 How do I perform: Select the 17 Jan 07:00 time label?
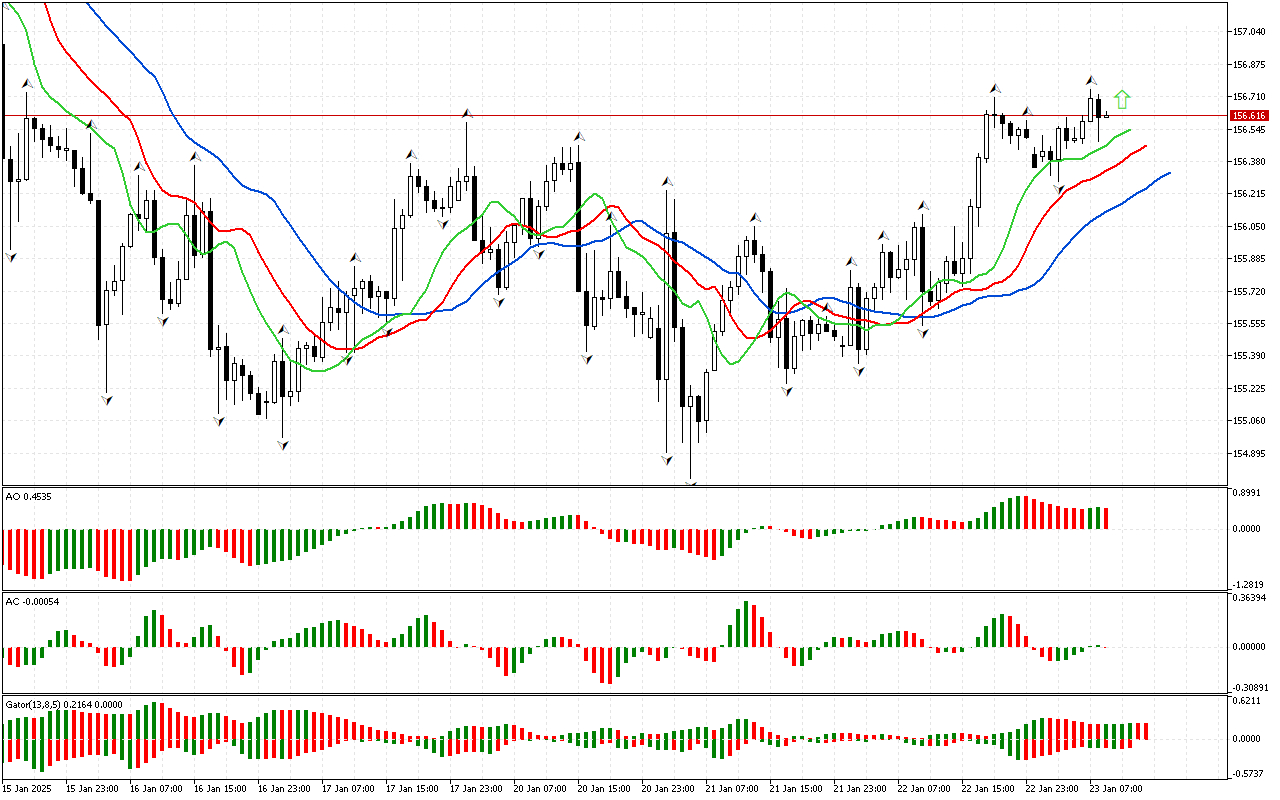pos(350,788)
